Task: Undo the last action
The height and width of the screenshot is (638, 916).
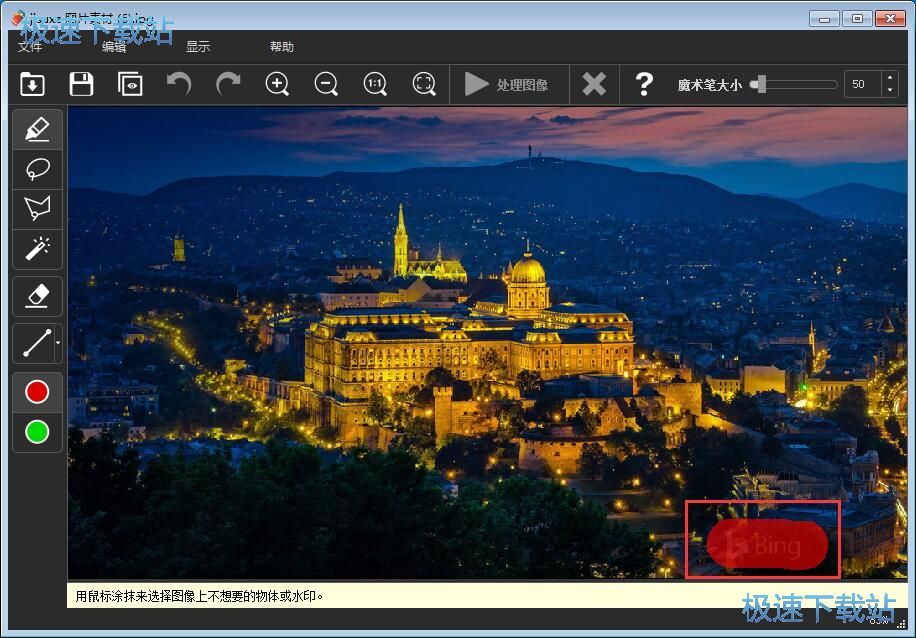Action: pos(179,85)
